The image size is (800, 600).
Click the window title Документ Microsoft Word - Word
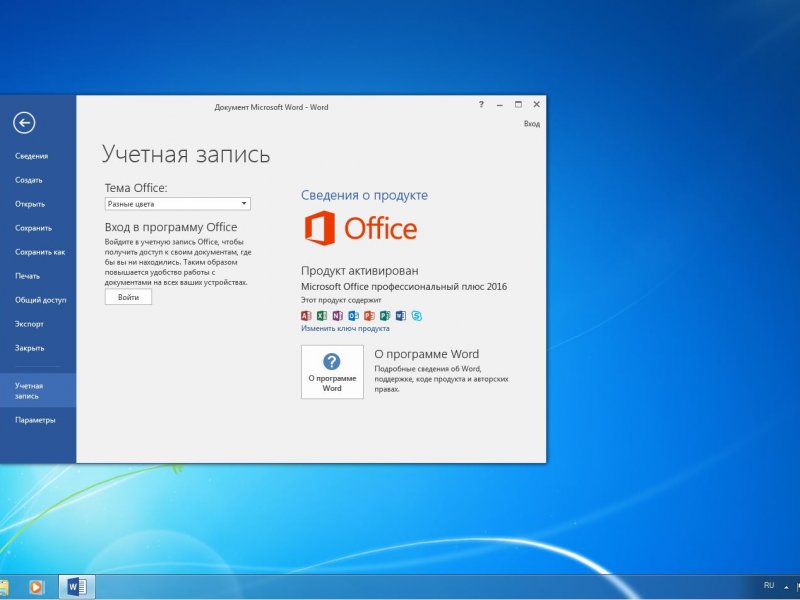271,107
